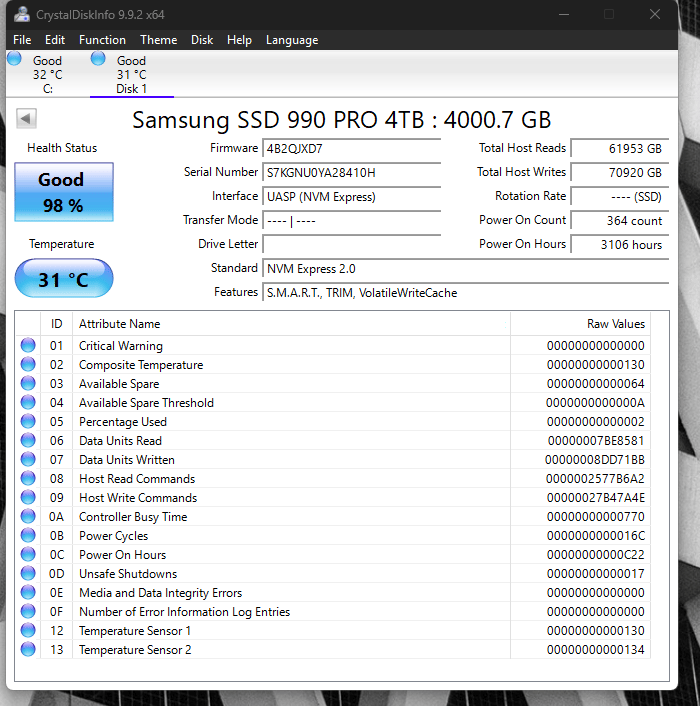Viewport: 700px width, 706px height.
Task: Click the Firmware field 4B2QJXD7
Action: [352, 149]
